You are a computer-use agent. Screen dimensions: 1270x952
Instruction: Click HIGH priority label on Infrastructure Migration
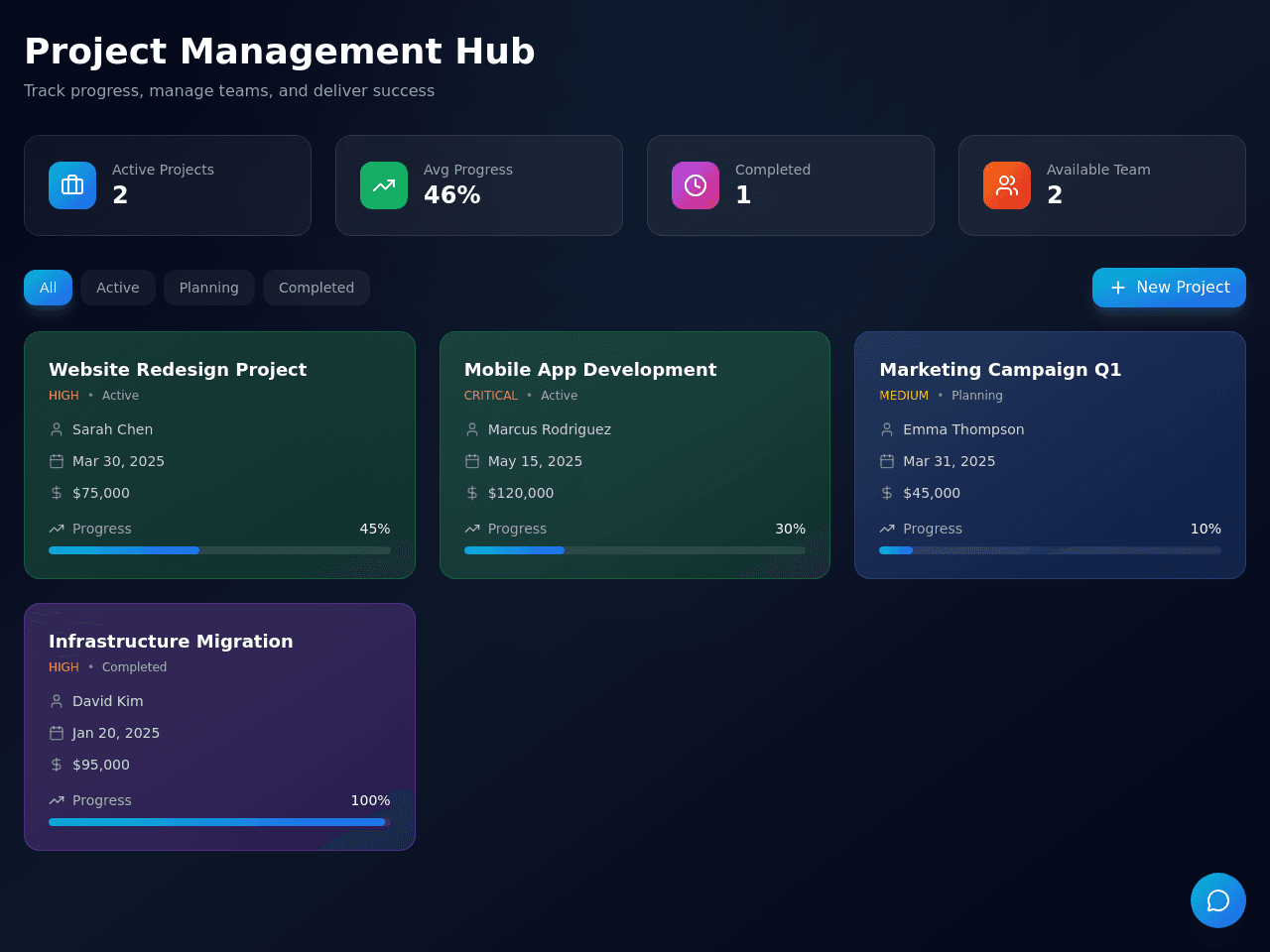(63, 667)
